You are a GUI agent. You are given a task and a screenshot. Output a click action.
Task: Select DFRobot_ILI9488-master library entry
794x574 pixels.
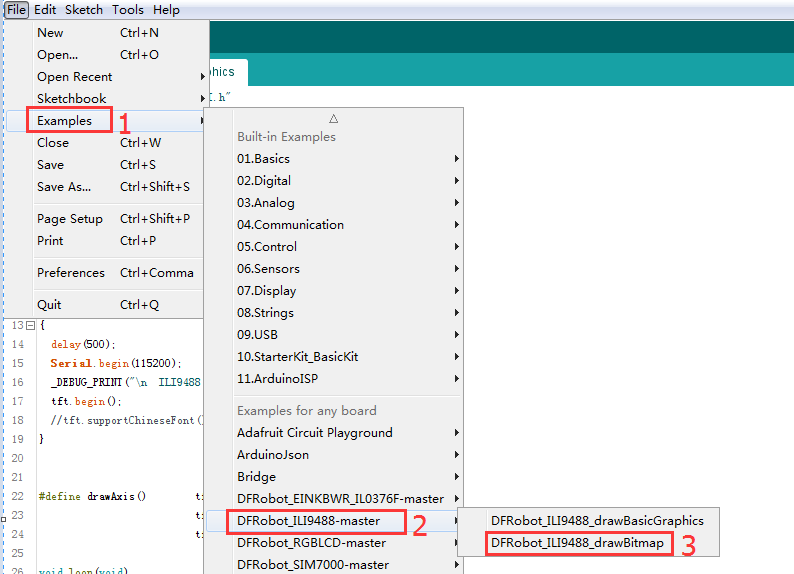[x=334, y=521]
